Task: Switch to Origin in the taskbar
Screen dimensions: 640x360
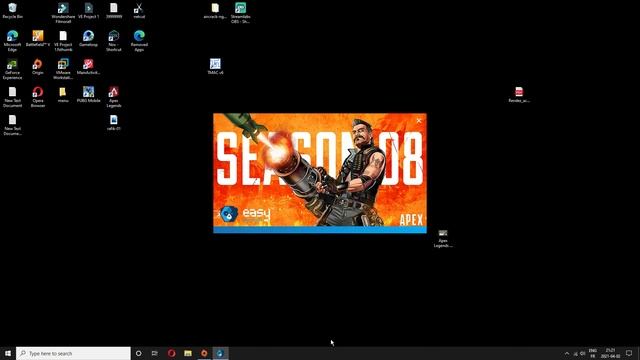Action: tap(204, 353)
